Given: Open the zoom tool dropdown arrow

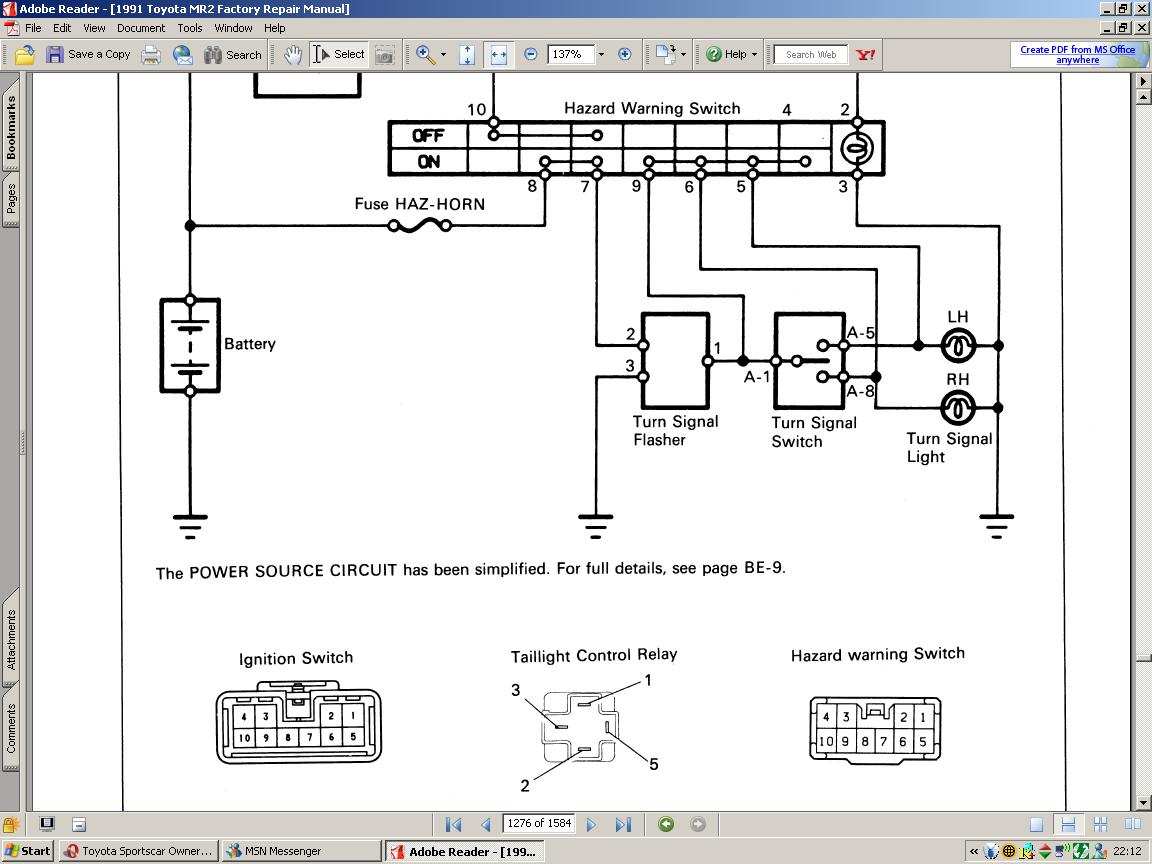Looking at the screenshot, I should point(443,55).
